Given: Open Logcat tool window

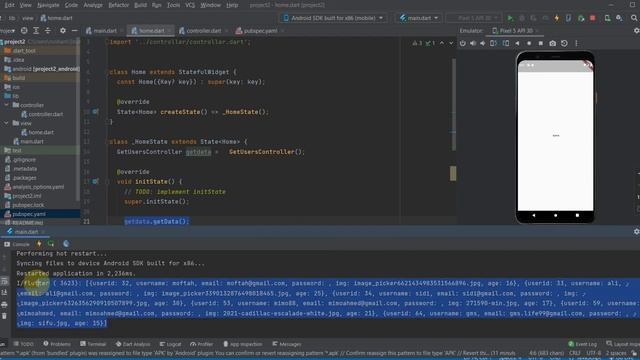Looking at the screenshot, I should (171, 344).
